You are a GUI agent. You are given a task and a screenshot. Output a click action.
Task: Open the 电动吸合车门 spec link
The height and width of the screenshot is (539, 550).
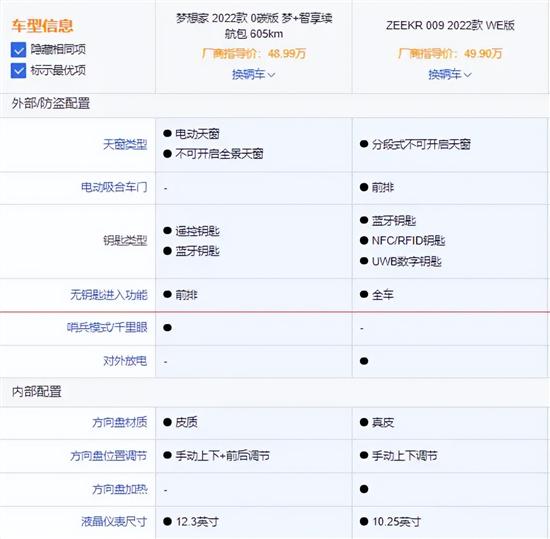click(114, 187)
